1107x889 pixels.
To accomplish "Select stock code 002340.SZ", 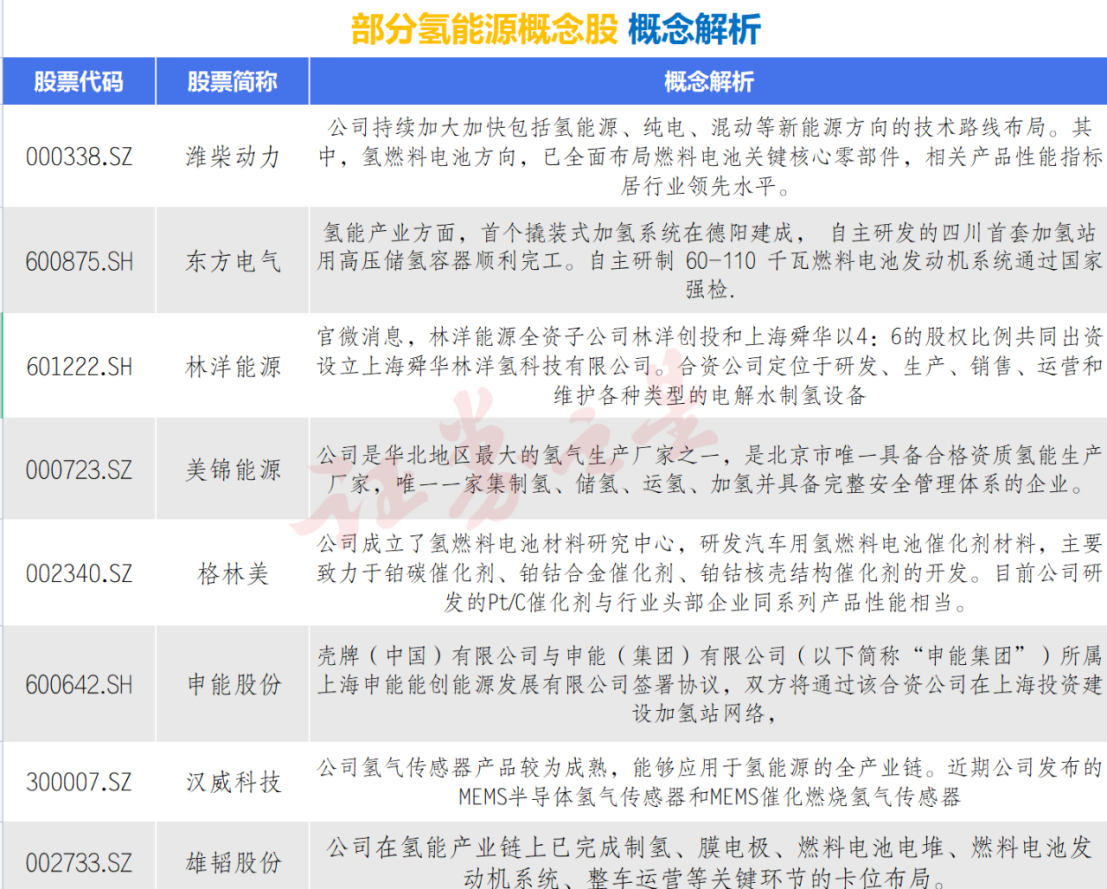I will 79,573.
